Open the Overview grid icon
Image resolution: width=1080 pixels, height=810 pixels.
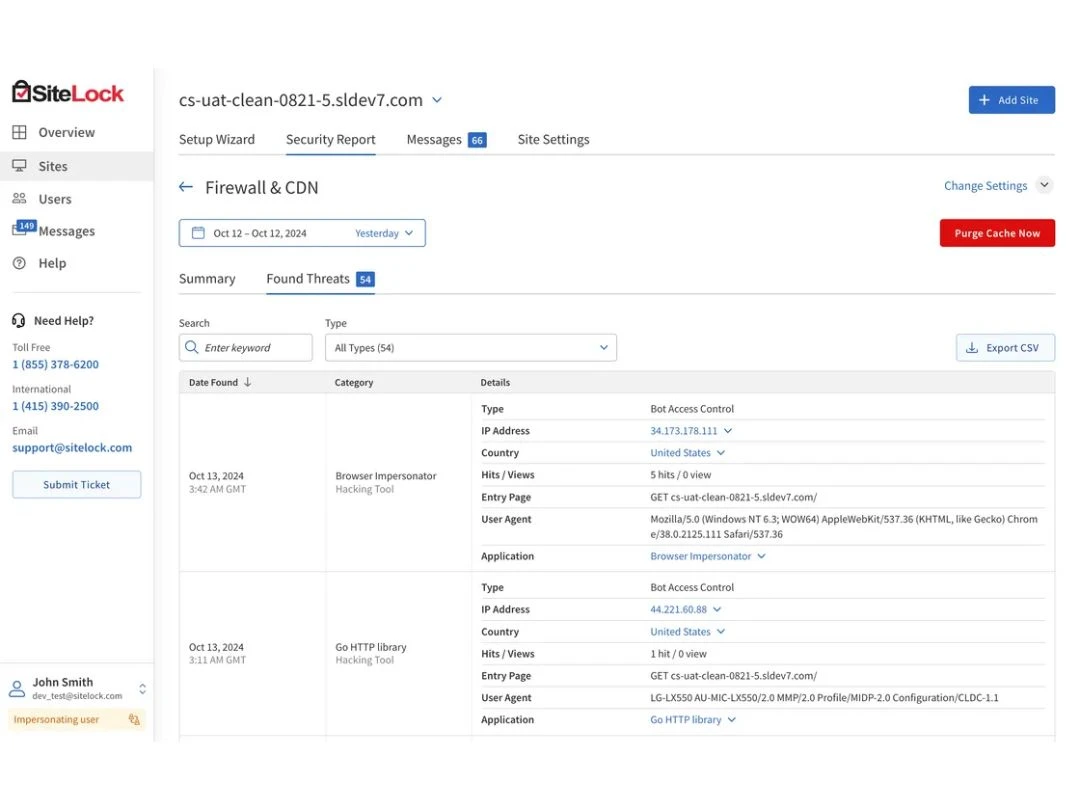19,132
